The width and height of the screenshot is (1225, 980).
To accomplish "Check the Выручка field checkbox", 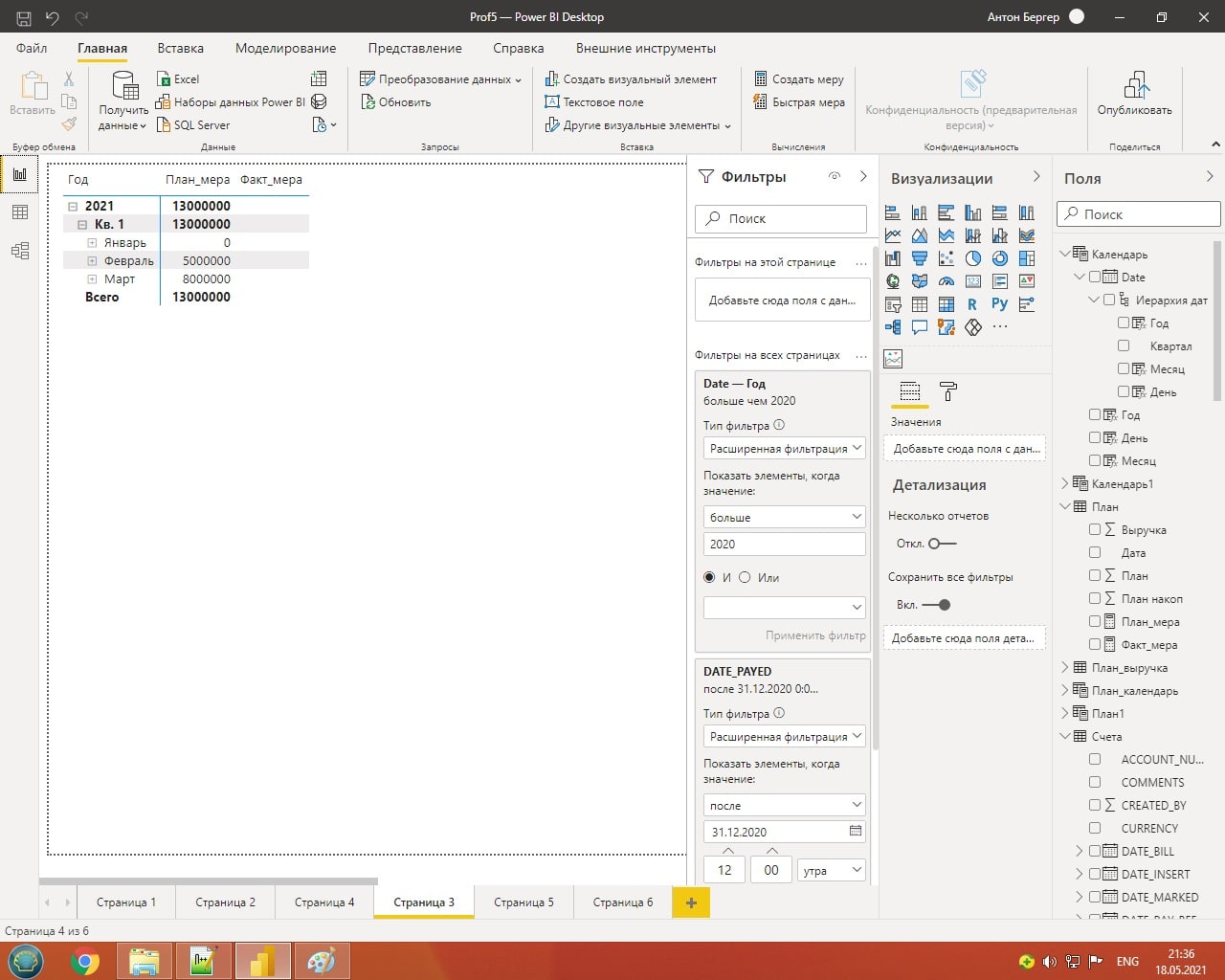I will (x=1095, y=529).
